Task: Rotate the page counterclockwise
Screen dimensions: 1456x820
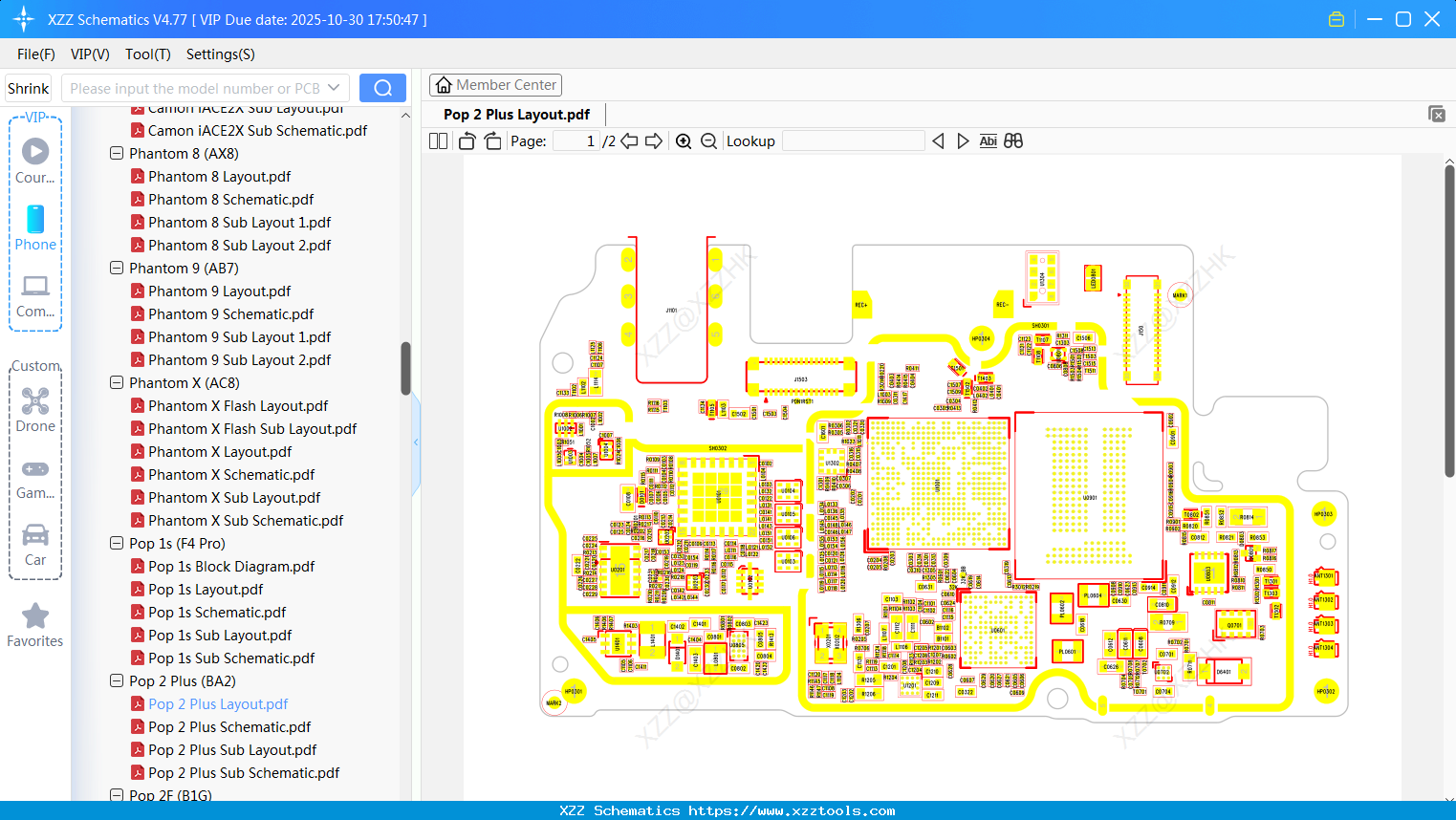Action: pyautogui.click(x=467, y=141)
